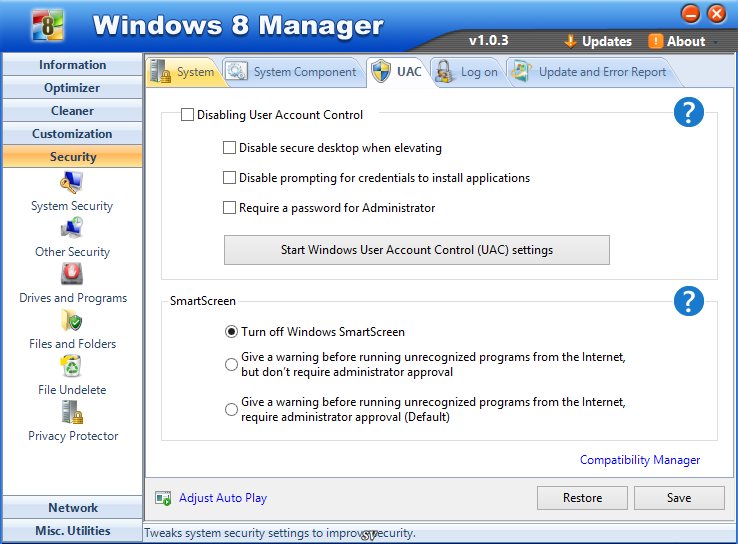Click the Files and Folders label
Image resolution: width=738 pixels, height=544 pixels.
click(72, 344)
